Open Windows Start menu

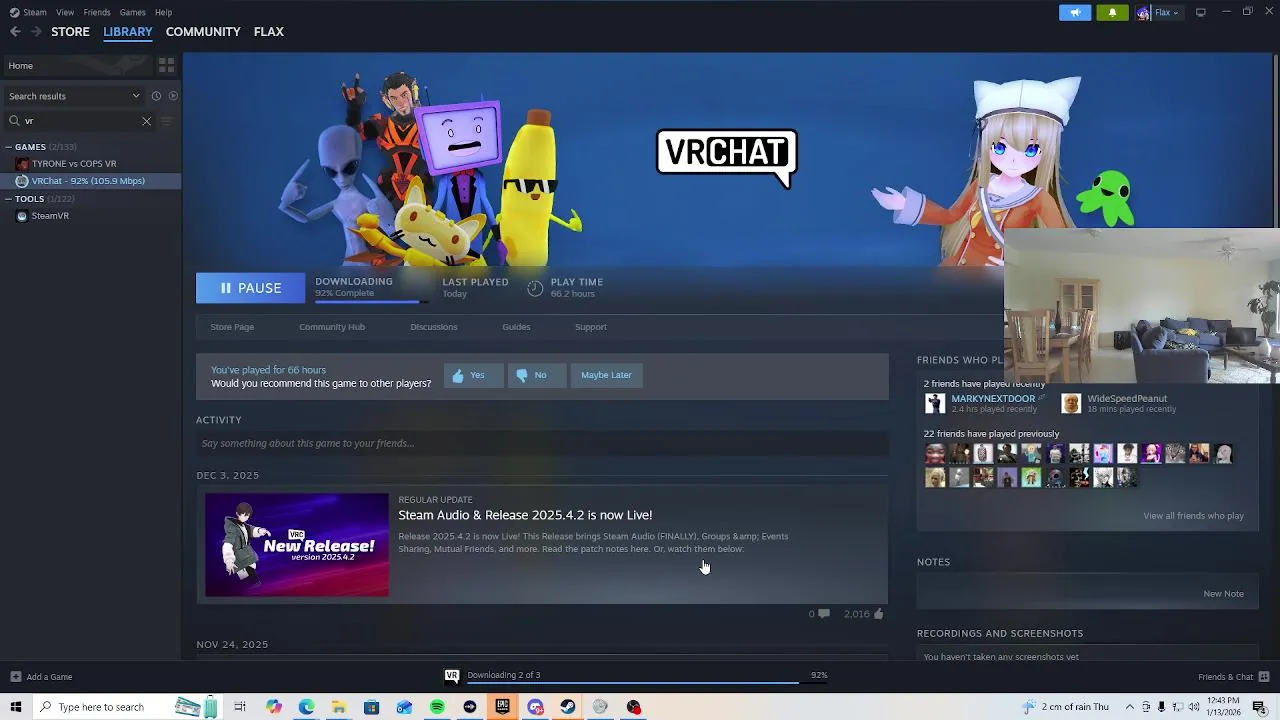tap(15, 707)
